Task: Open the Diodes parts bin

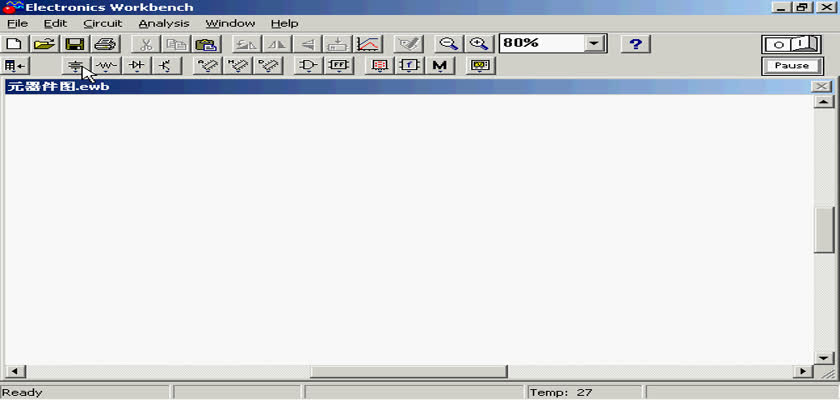Action: [x=136, y=66]
